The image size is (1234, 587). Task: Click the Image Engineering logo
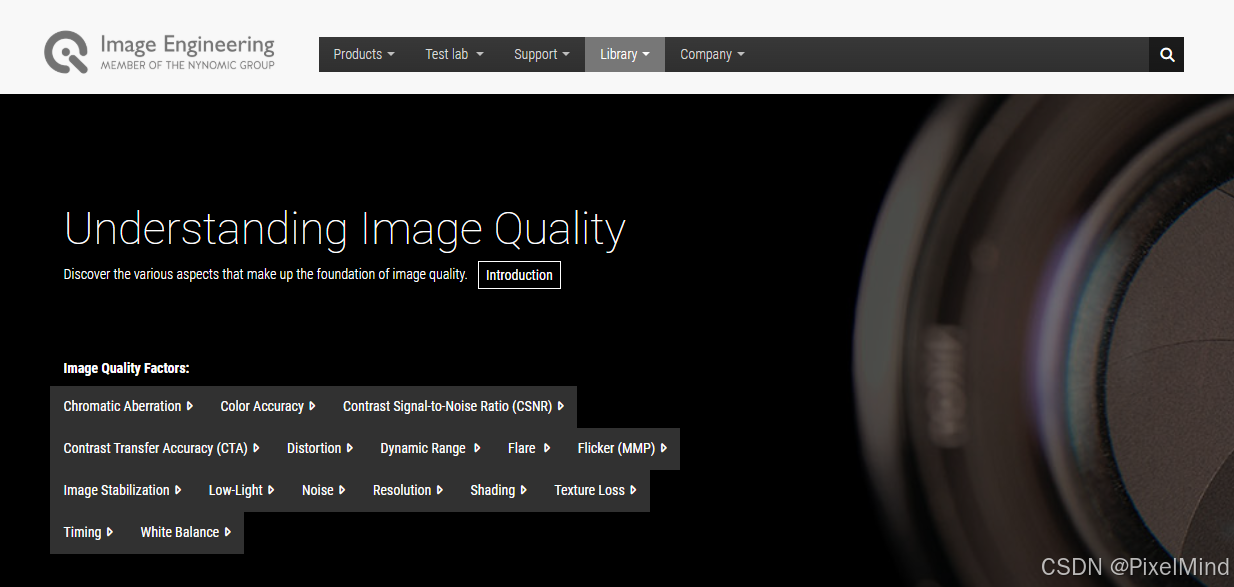(x=160, y=52)
